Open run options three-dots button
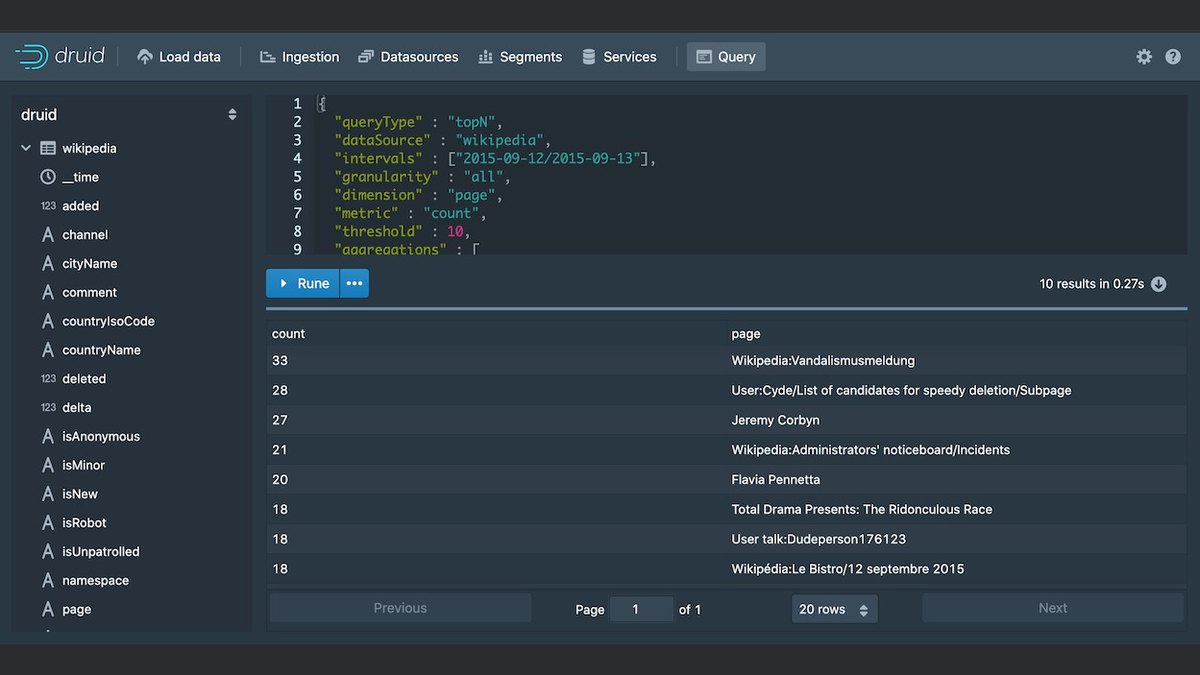Image resolution: width=1200 pixels, height=675 pixels. (x=354, y=283)
